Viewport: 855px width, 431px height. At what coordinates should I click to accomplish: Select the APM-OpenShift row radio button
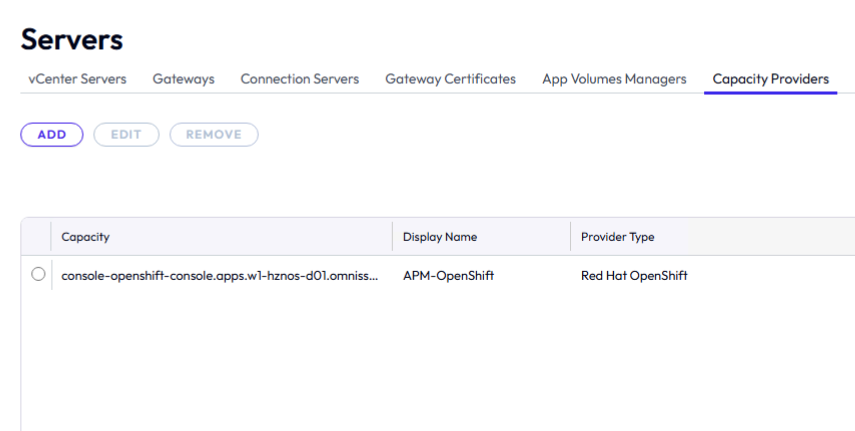tap(38, 274)
